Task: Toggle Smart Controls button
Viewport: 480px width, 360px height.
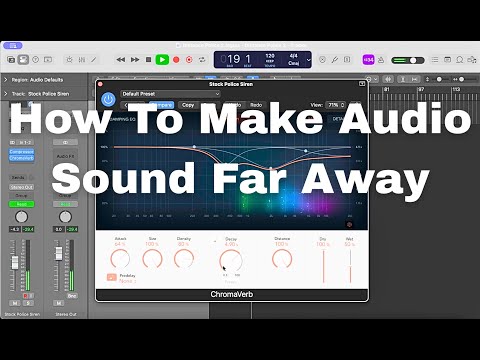Action: 69,60
